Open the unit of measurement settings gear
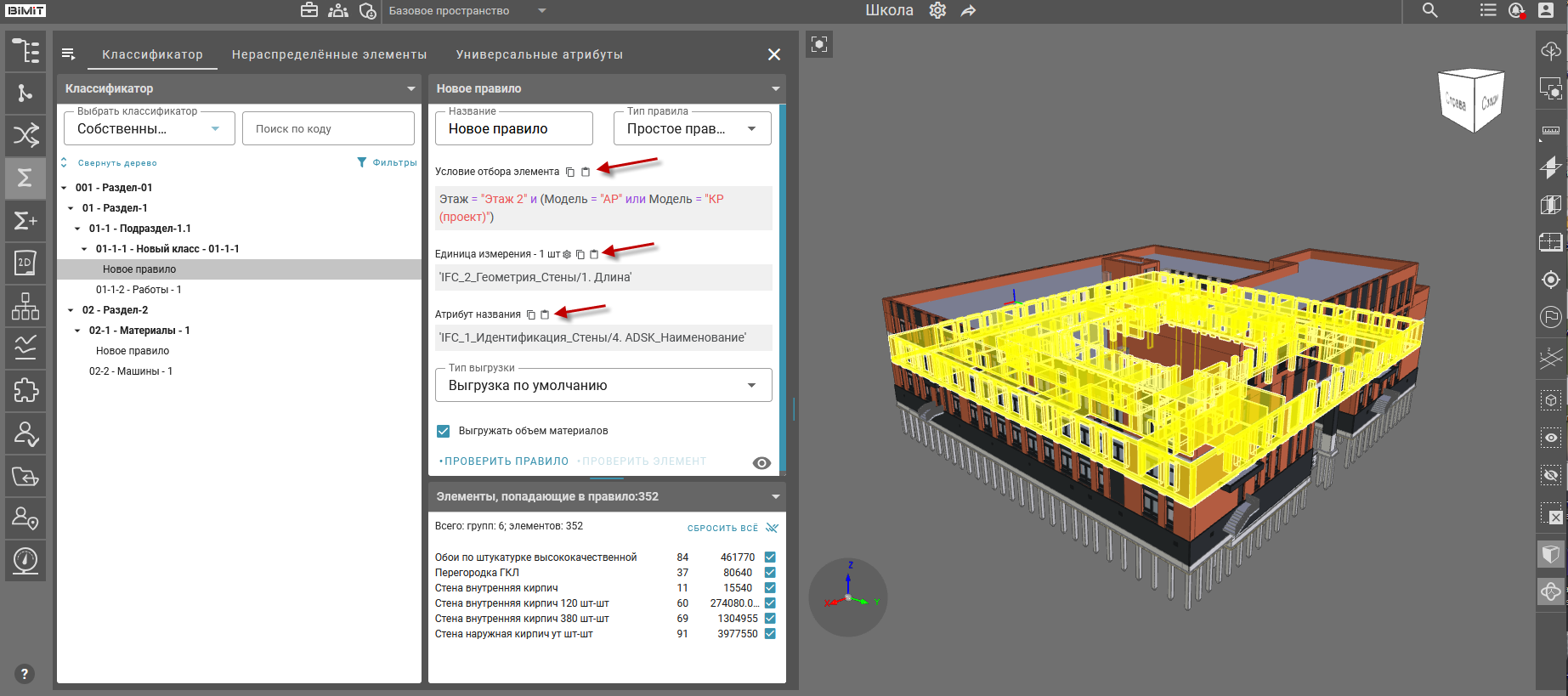The height and width of the screenshot is (696, 1568). pos(567,254)
